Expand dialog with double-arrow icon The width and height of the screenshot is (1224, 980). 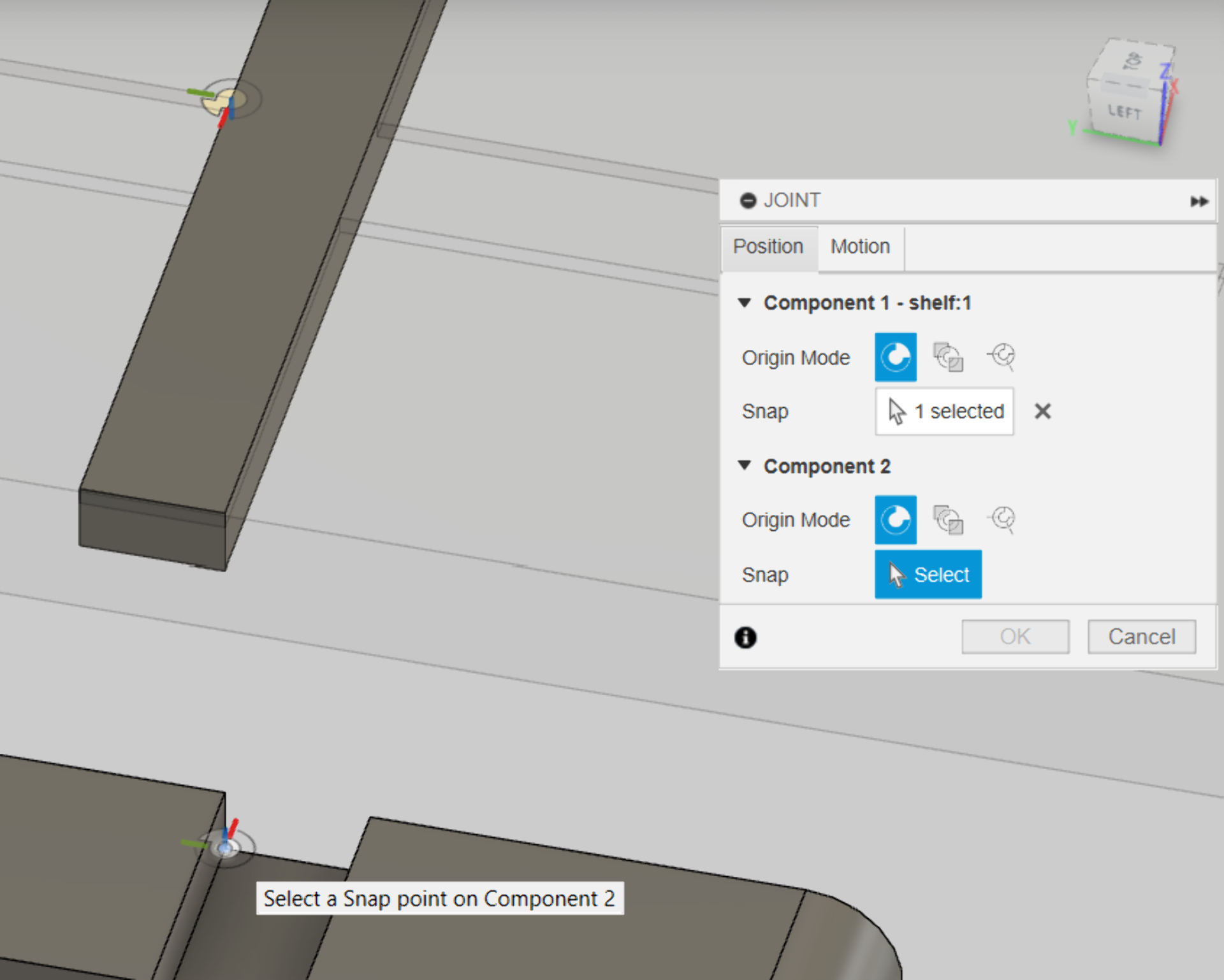pos(1198,201)
